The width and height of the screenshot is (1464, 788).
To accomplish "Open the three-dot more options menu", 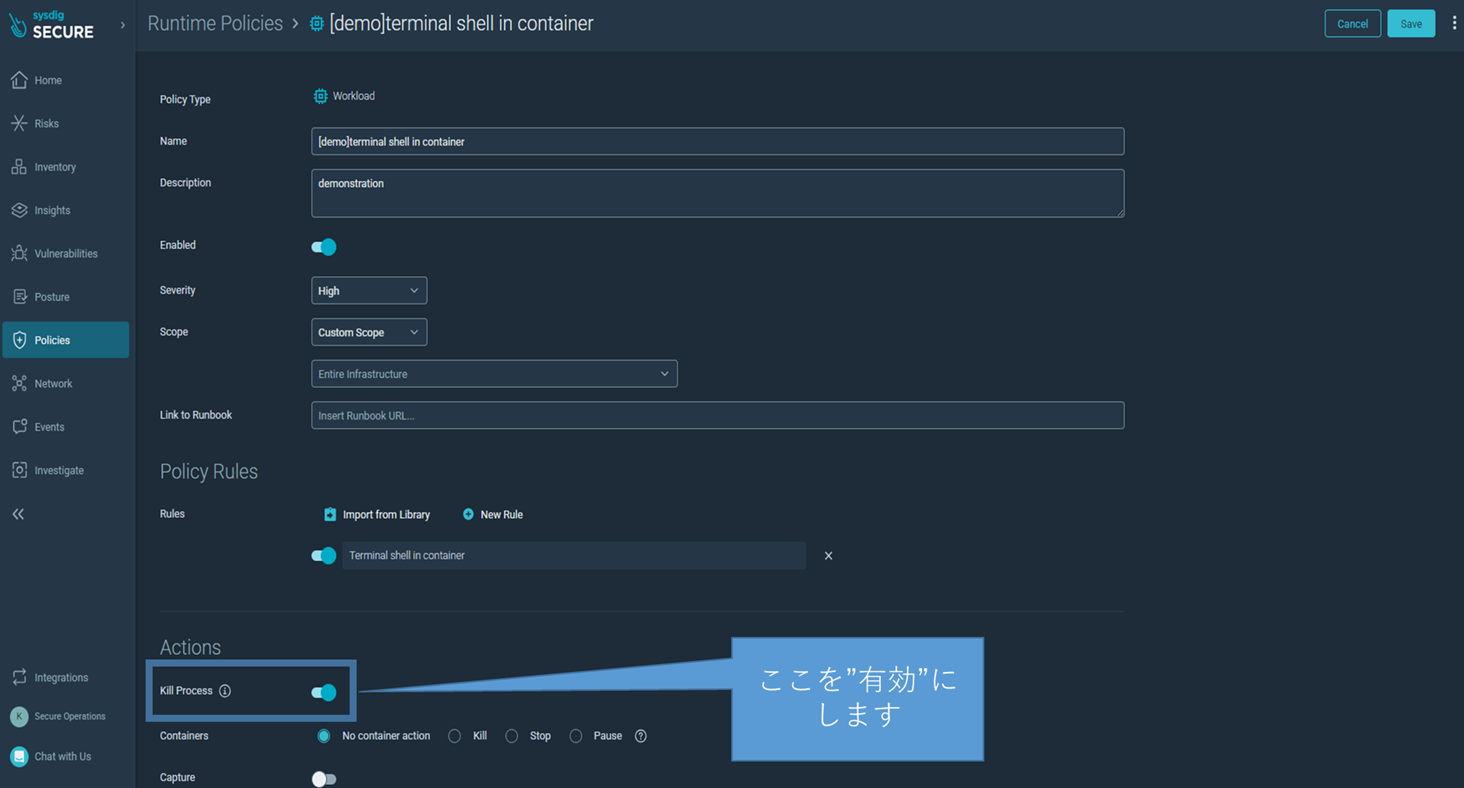I will point(1454,23).
